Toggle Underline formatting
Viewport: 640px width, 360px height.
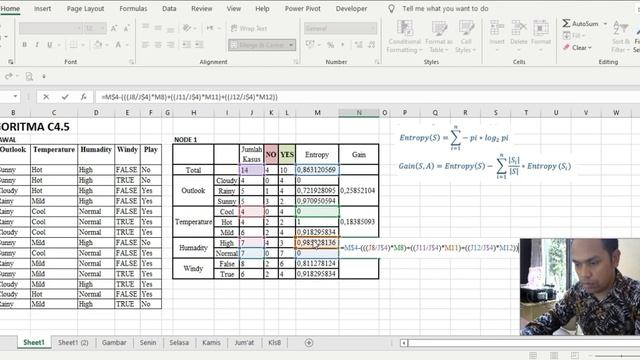point(49,45)
